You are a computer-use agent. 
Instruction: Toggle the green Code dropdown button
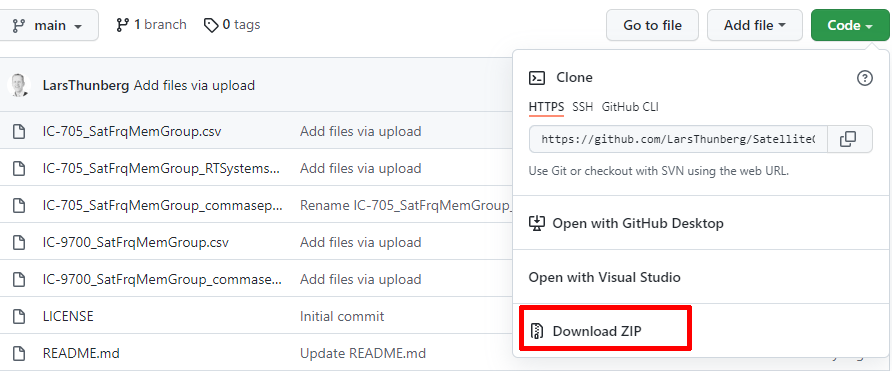(x=850, y=26)
